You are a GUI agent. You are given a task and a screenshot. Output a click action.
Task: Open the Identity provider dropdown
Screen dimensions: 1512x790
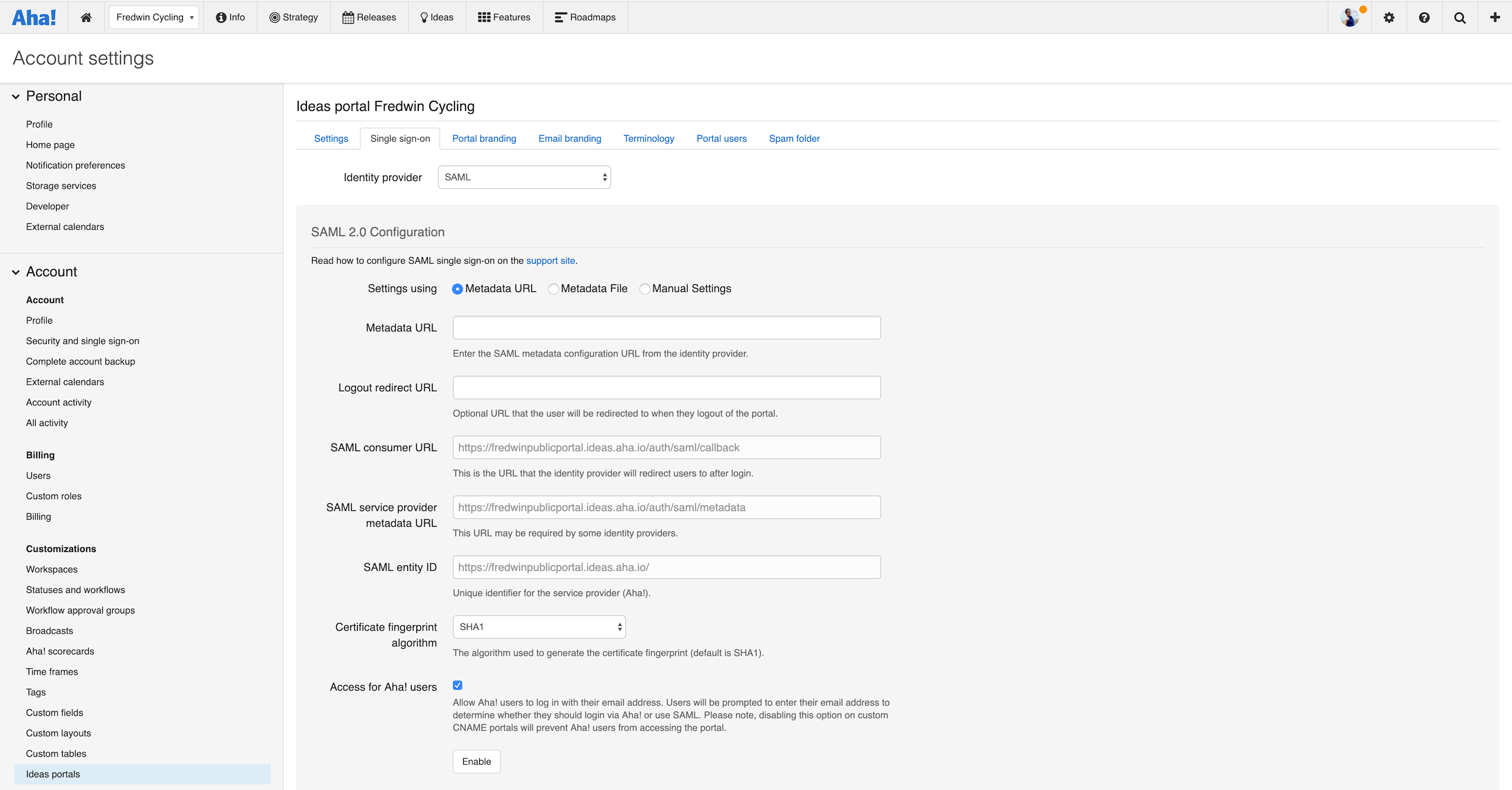(x=523, y=176)
